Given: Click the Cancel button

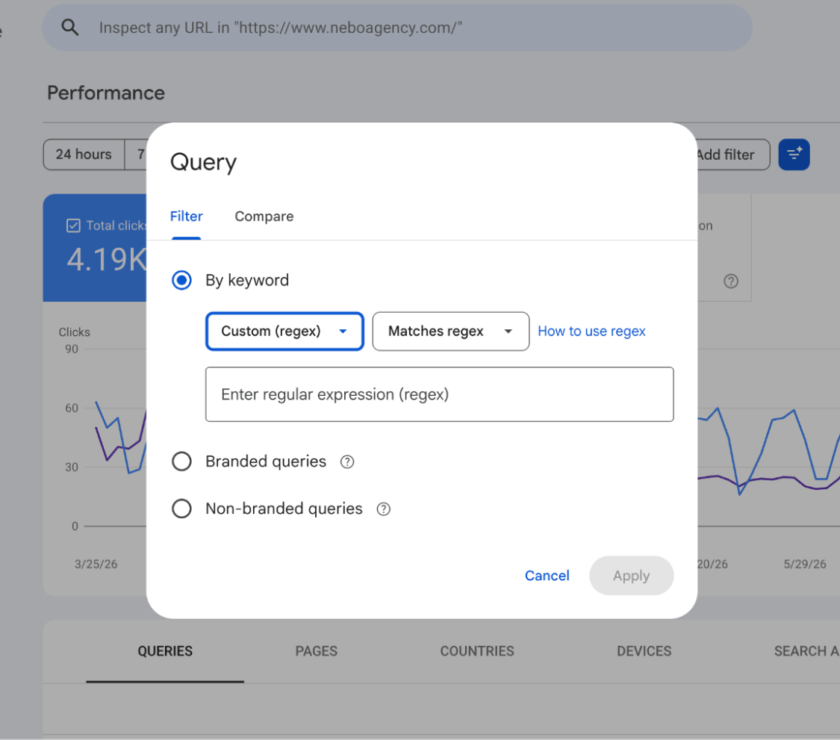Looking at the screenshot, I should tap(547, 575).
